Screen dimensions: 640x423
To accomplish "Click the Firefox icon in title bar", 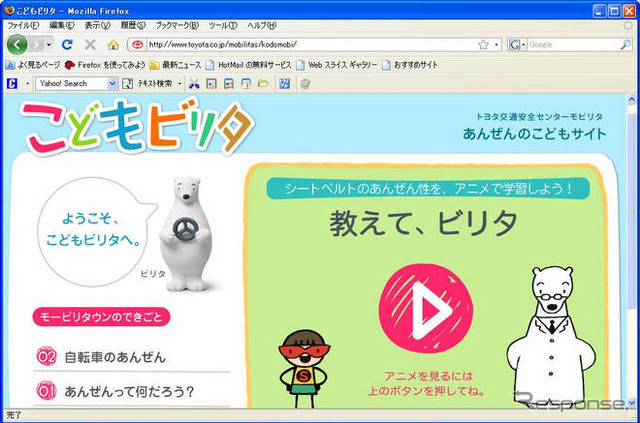I will (x=9, y=9).
